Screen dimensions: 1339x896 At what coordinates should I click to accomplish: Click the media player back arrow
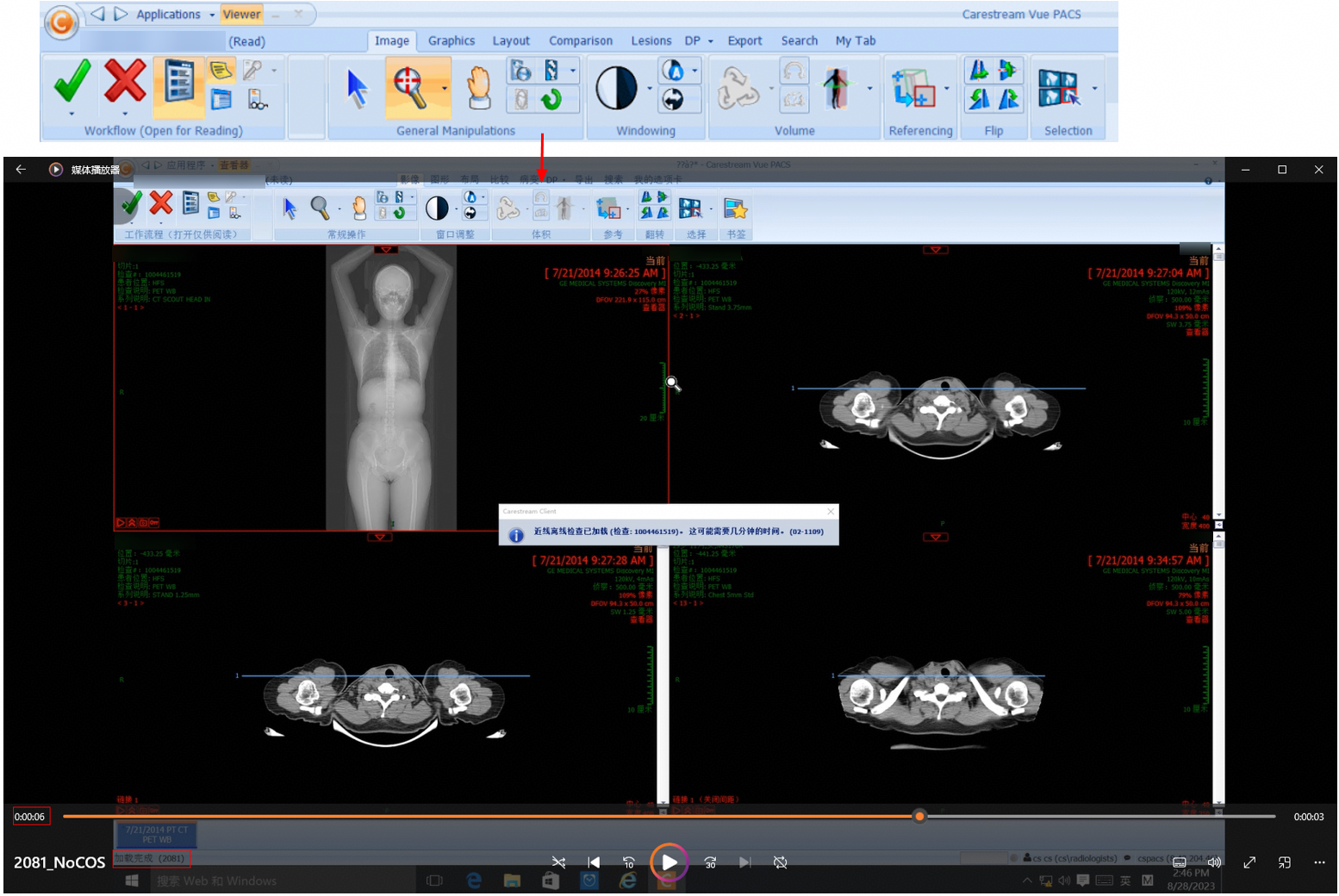[x=21, y=169]
